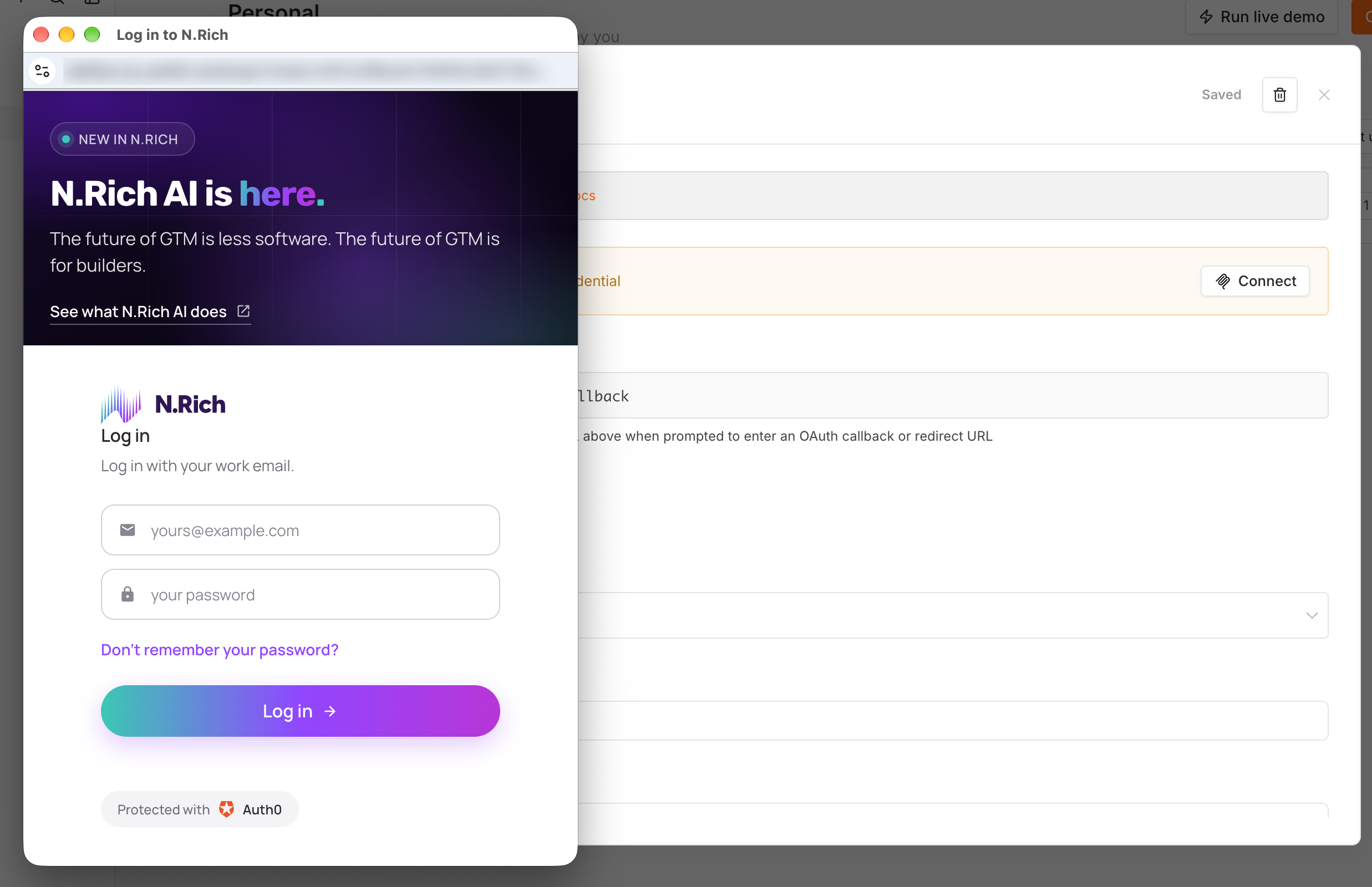Click the N.Rich logo in login form
Viewport: 1372px width, 887px height.
coord(163,404)
